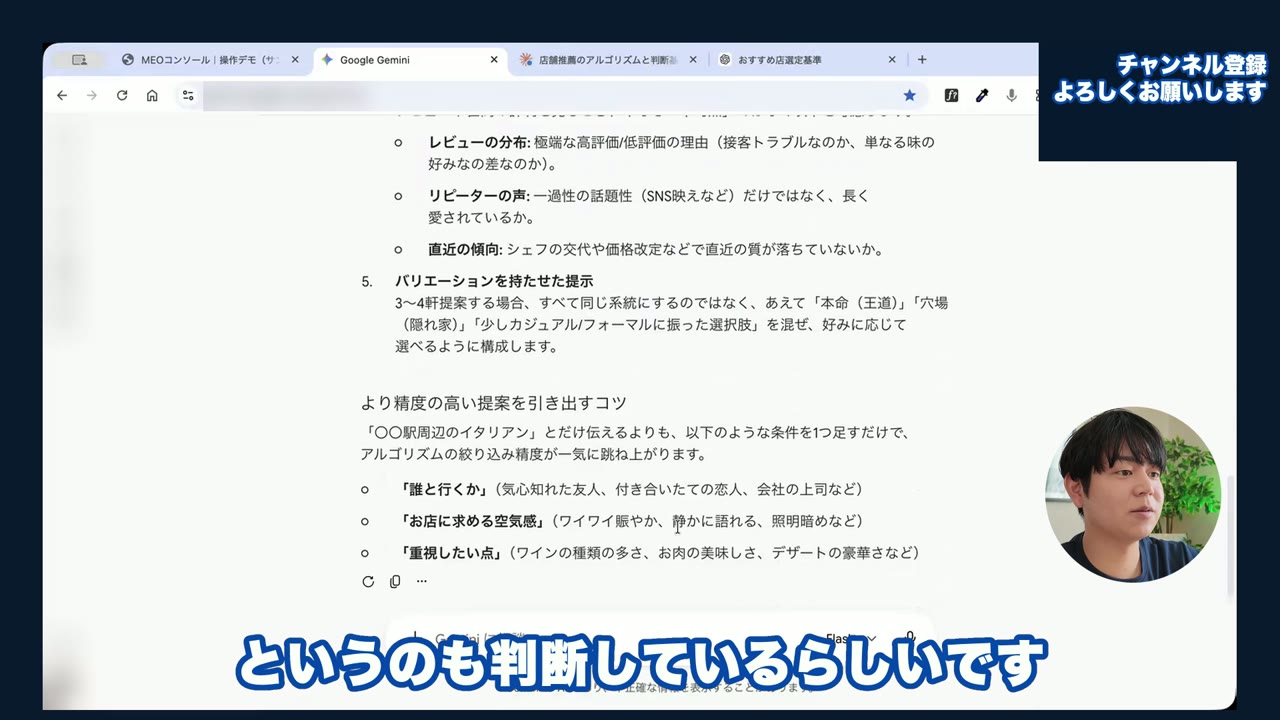Screen dimensions: 1280x720
Task: Select the Google Gemini tab
Action: point(410,60)
